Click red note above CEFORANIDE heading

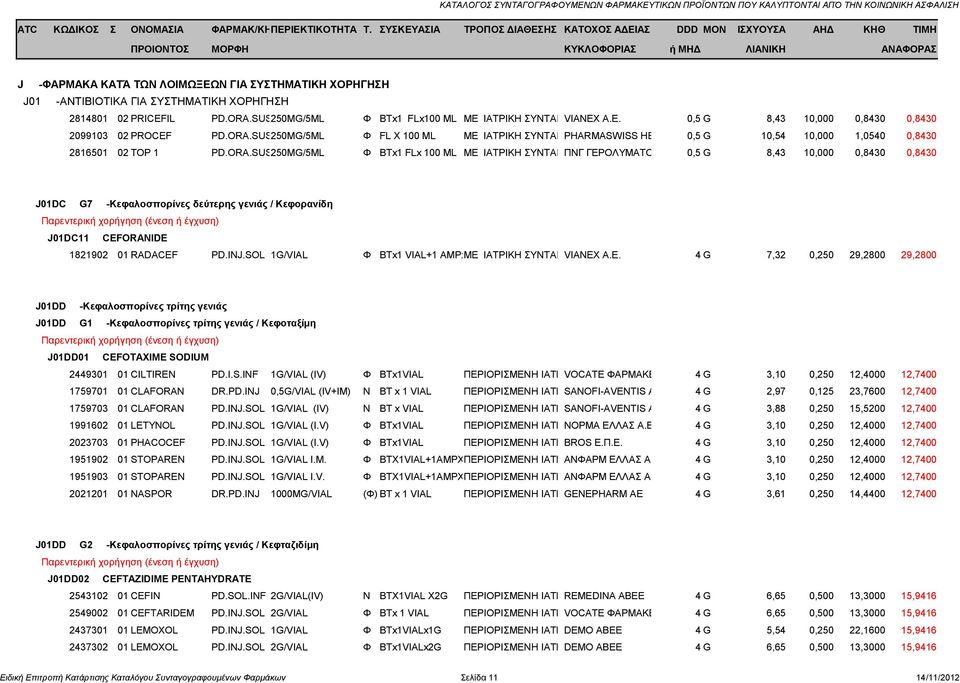[x=130, y=221]
